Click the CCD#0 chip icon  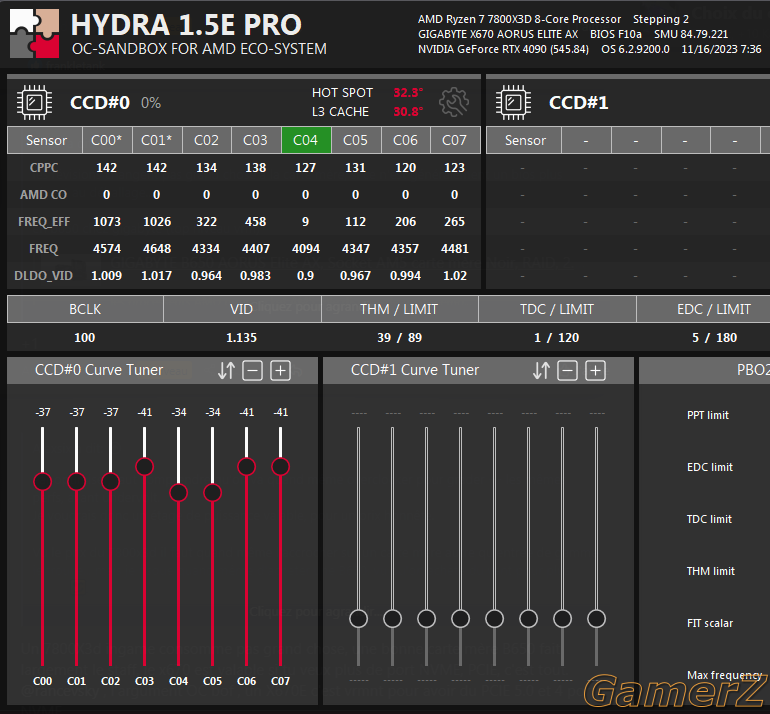pyautogui.click(x=34, y=103)
